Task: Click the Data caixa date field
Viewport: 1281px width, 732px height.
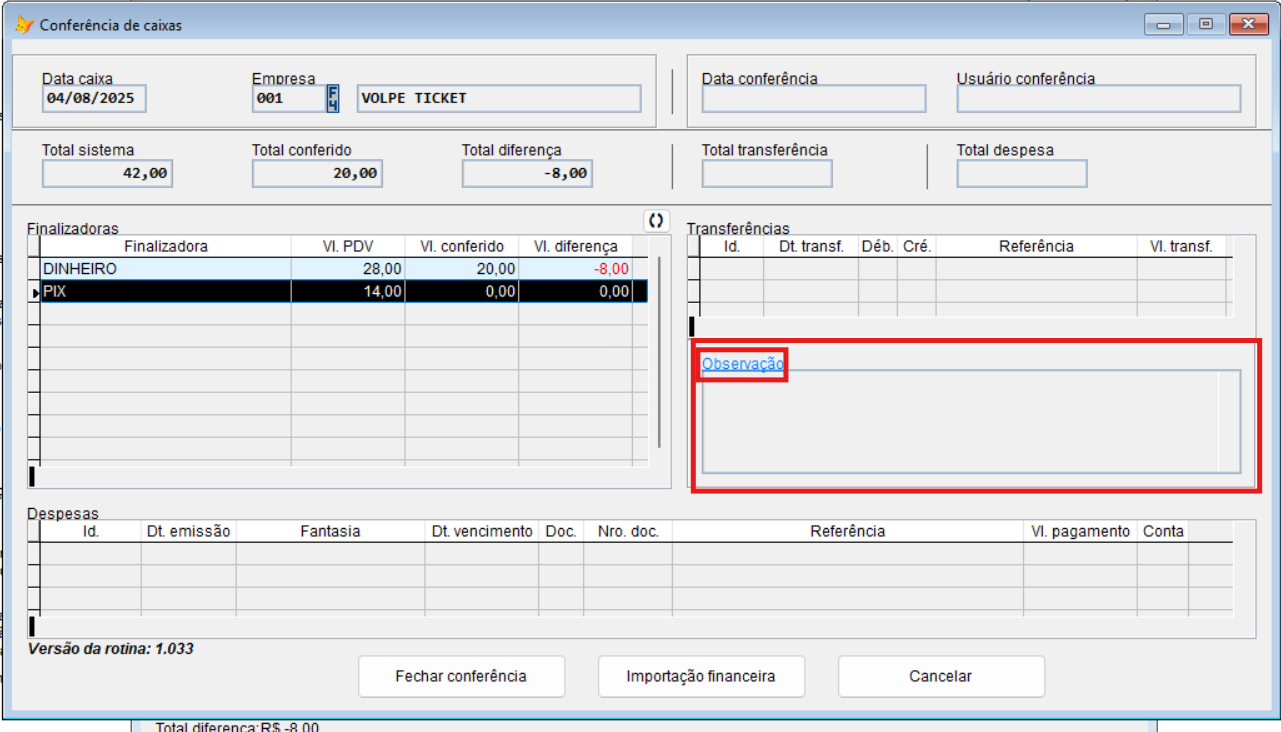Action: pyautogui.click(x=95, y=98)
